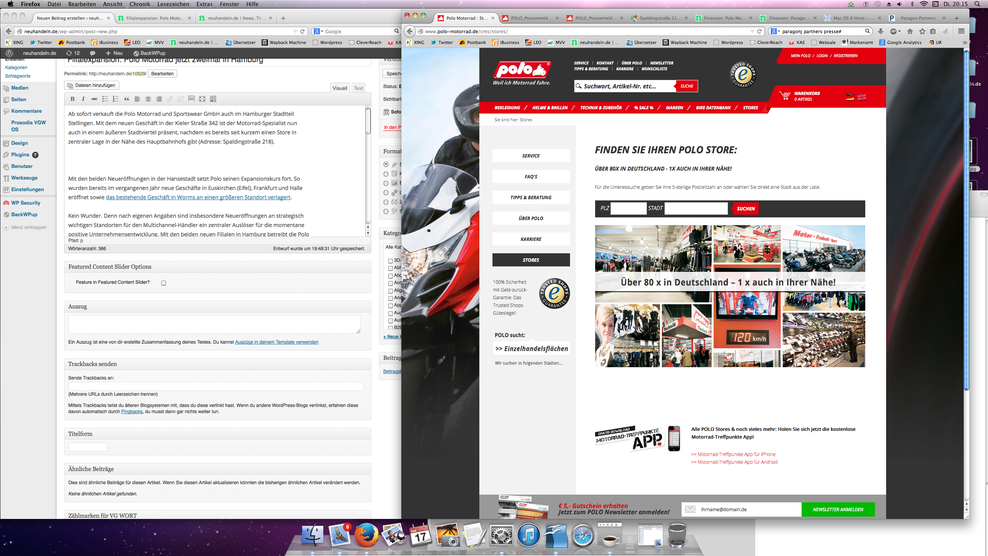Open Warenkorb shopping cart icon
This screenshot has width=988, height=556.
pos(784,96)
